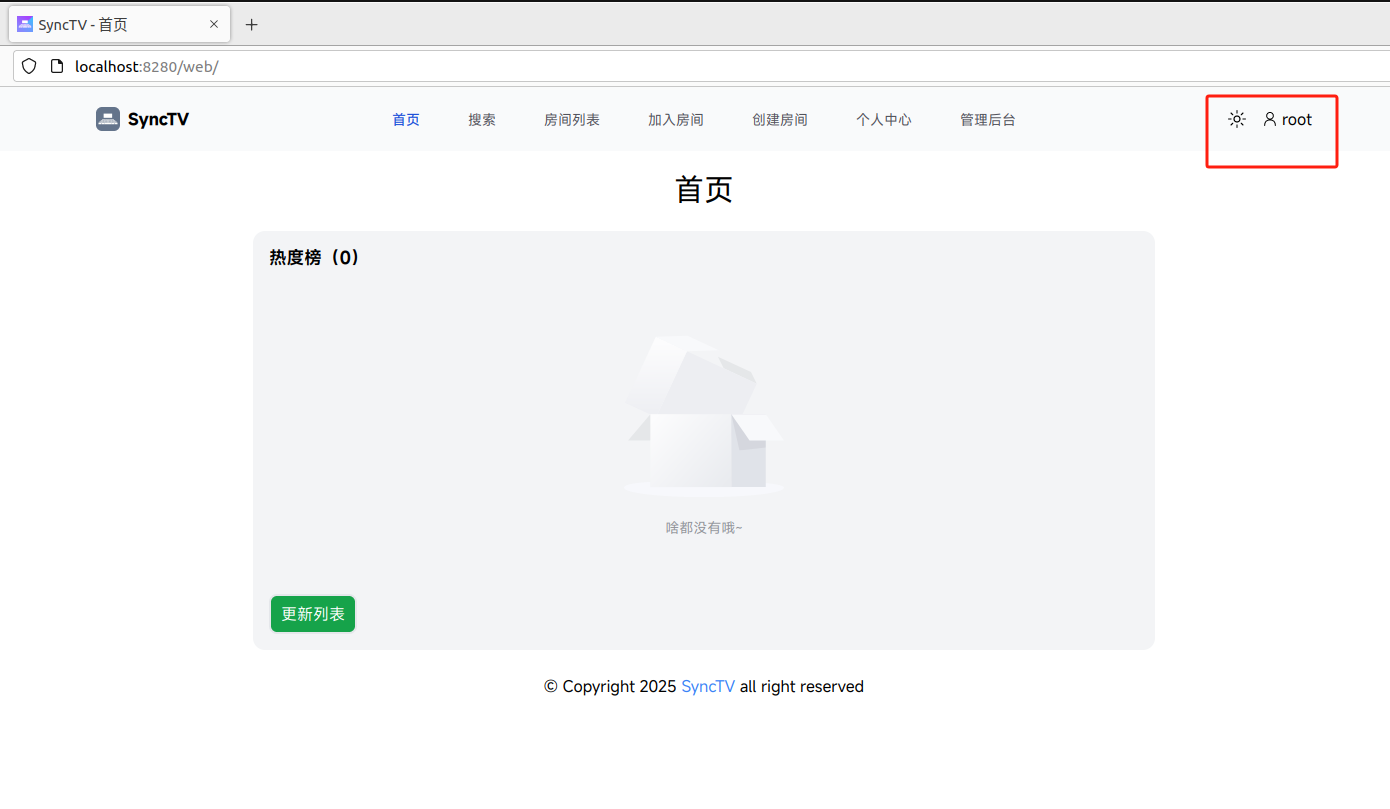Open the 搜索 navigation item

(481, 119)
